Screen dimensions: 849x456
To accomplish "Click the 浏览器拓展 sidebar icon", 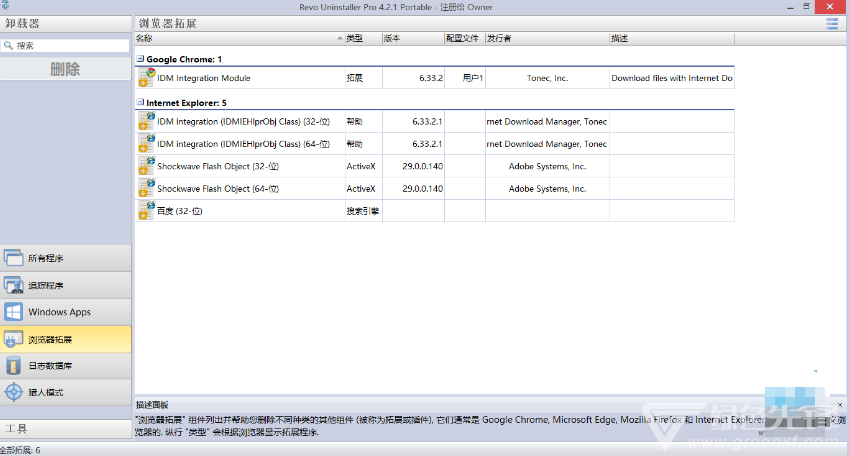I will click(x=14, y=340).
